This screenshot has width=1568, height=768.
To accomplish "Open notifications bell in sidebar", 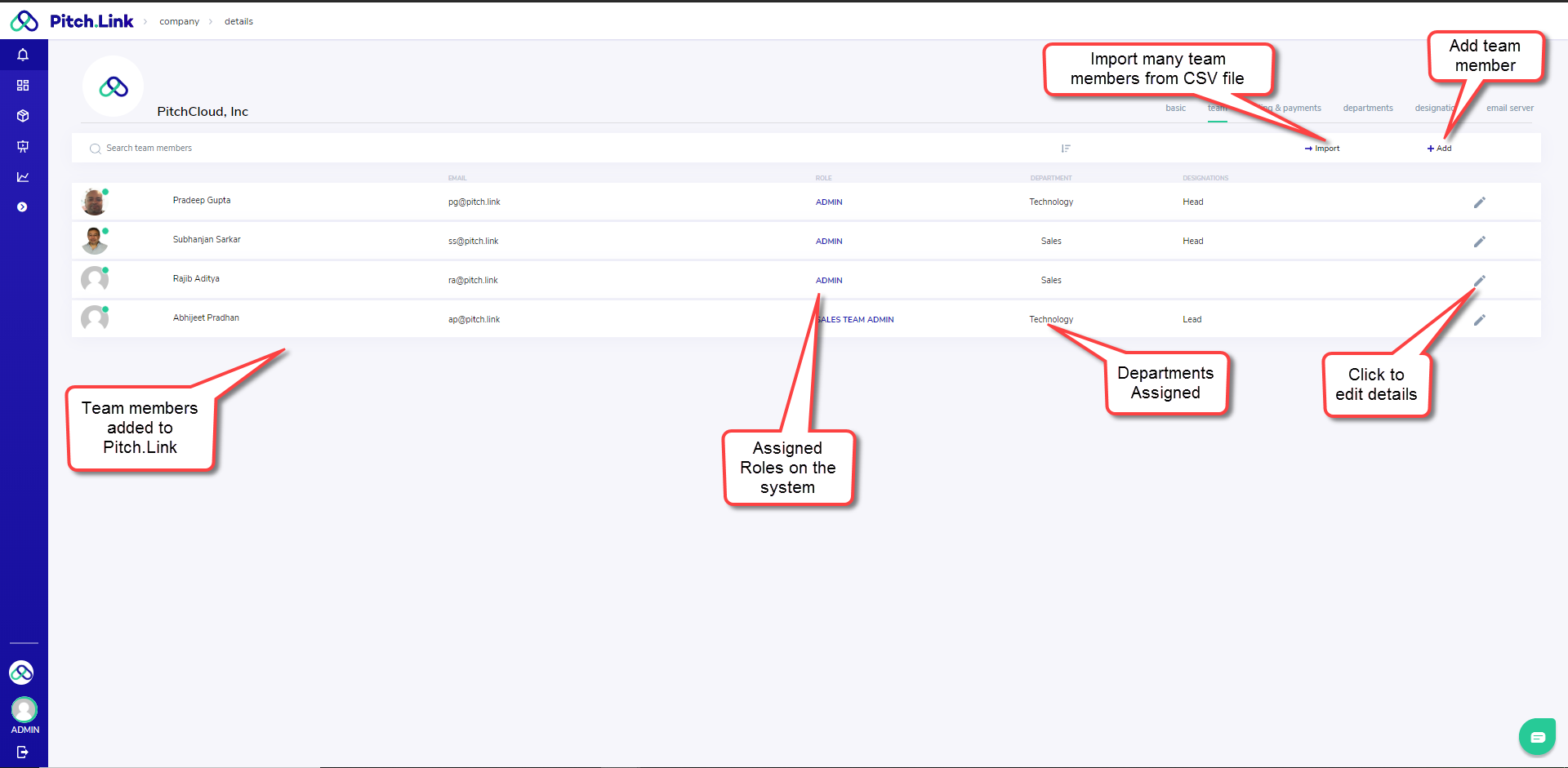I will (x=23, y=55).
